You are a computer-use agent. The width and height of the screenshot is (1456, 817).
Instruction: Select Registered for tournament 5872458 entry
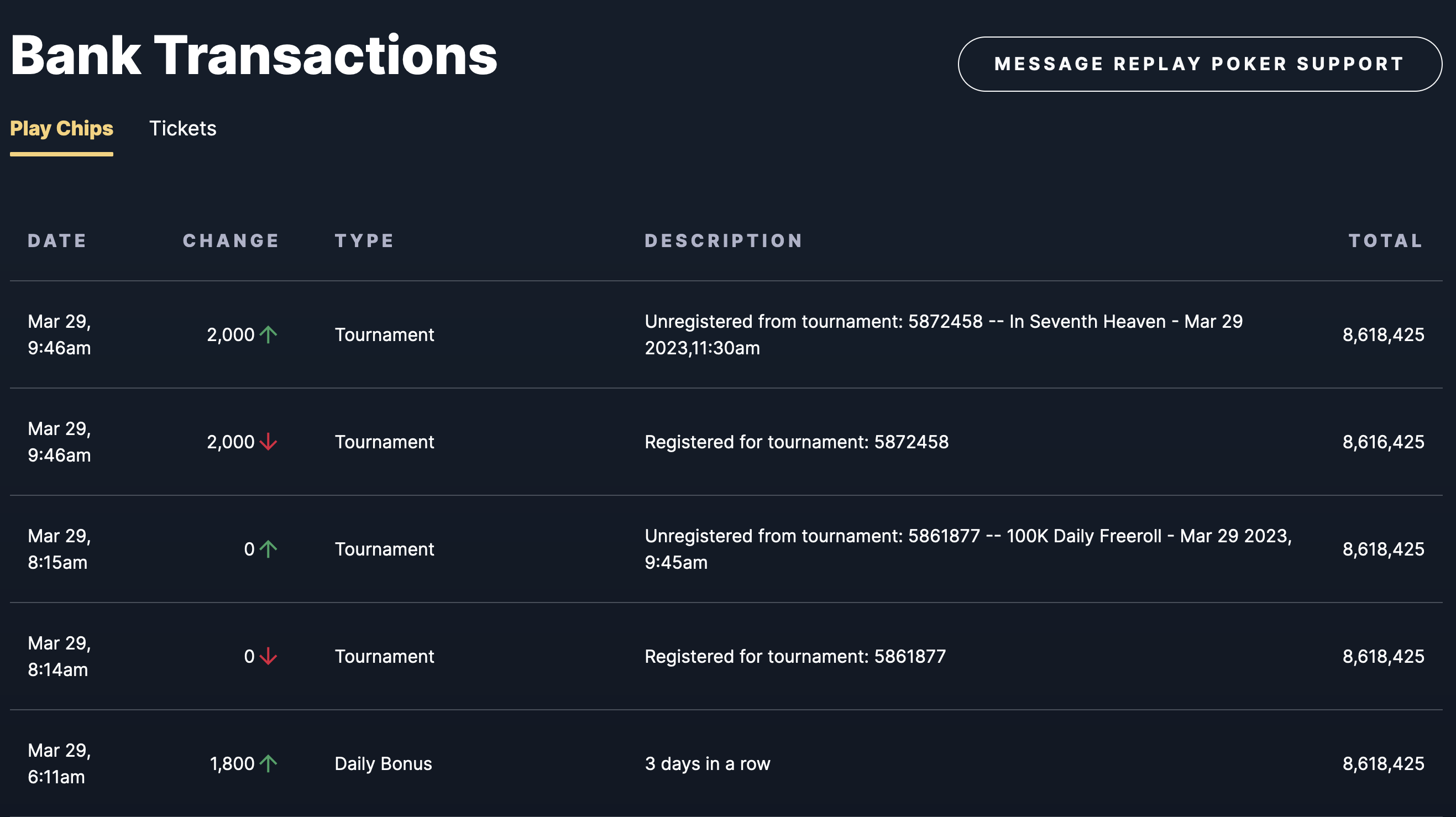coord(797,442)
